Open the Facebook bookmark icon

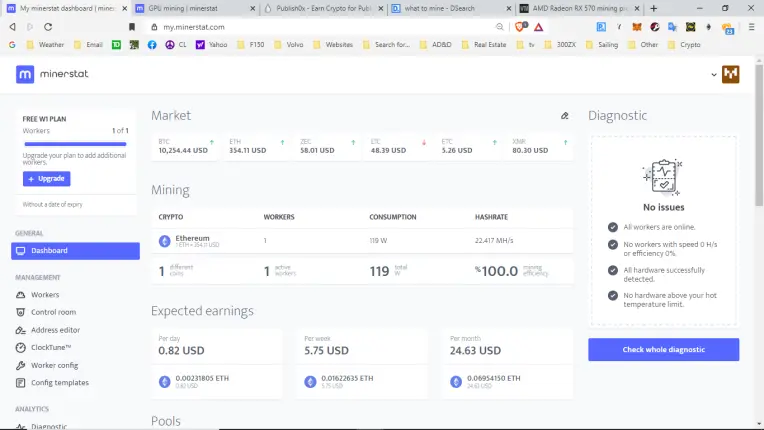click(x=152, y=45)
